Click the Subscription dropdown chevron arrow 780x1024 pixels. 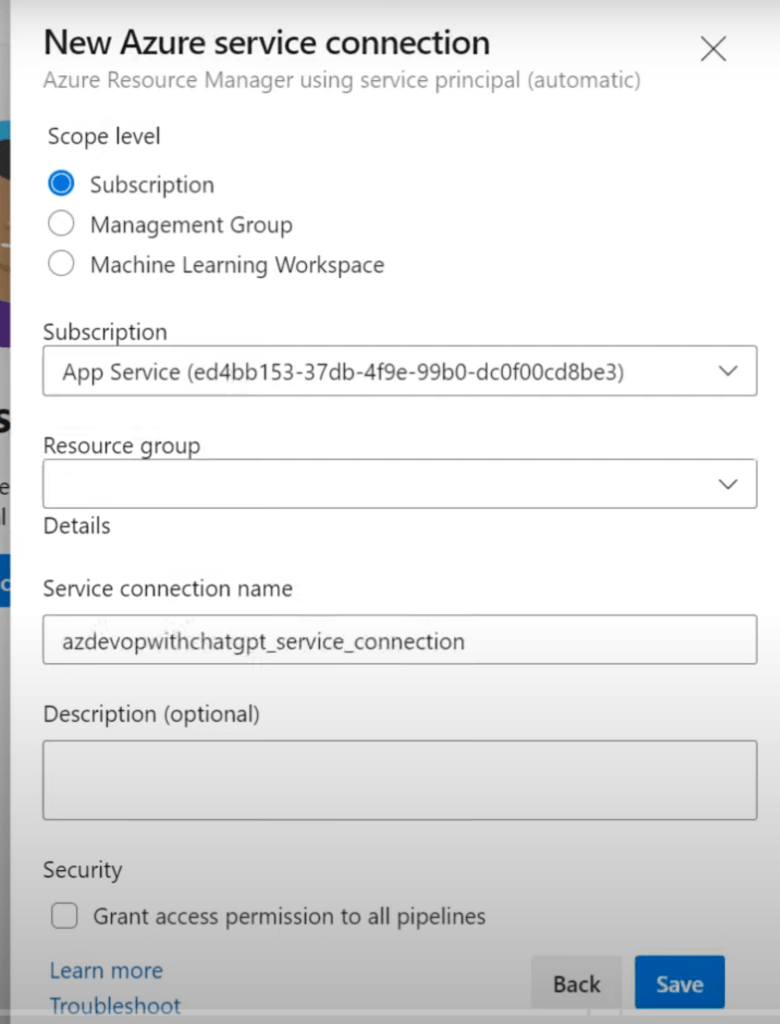(728, 372)
